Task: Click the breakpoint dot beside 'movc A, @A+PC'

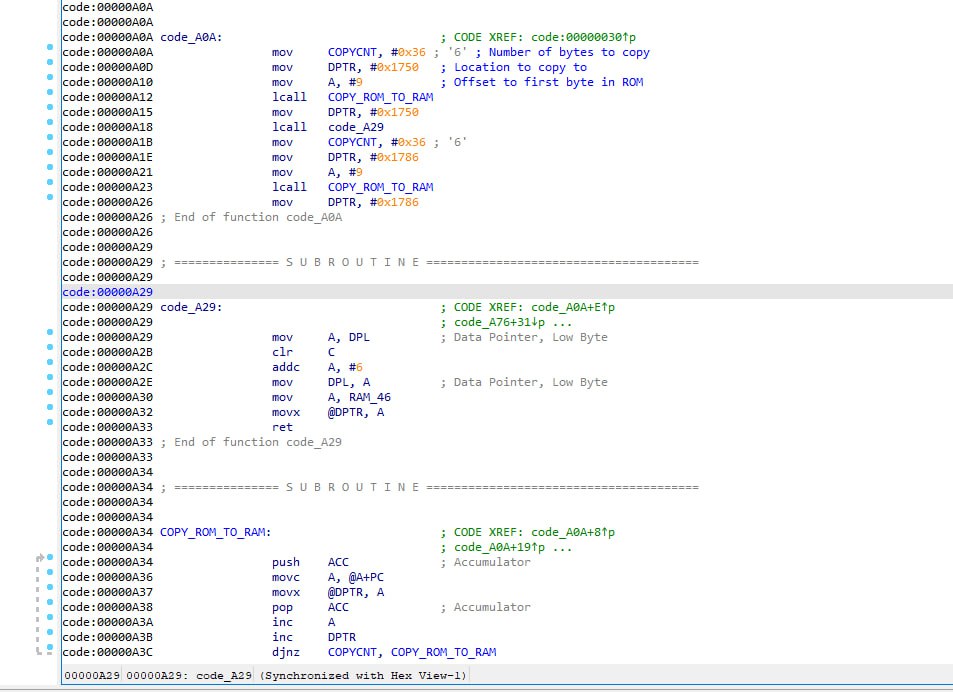Action: coord(49,573)
